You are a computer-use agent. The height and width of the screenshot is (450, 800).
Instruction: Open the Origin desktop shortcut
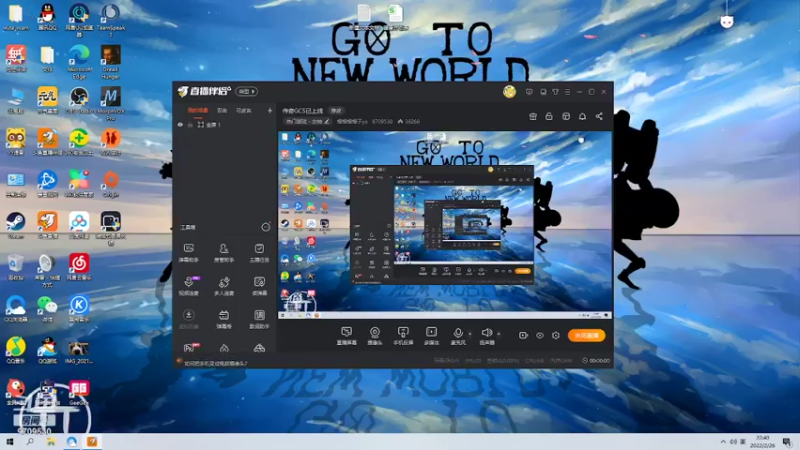point(111,184)
